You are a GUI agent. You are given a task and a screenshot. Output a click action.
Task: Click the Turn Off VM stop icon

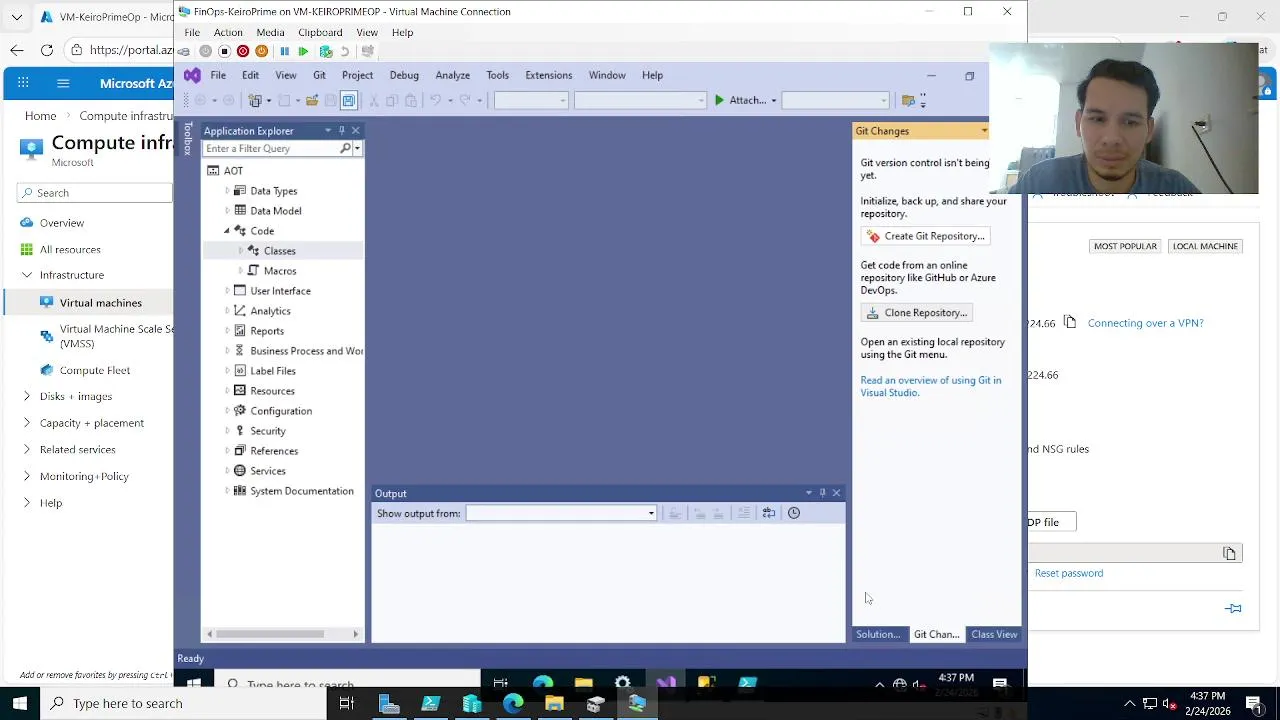(224, 51)
